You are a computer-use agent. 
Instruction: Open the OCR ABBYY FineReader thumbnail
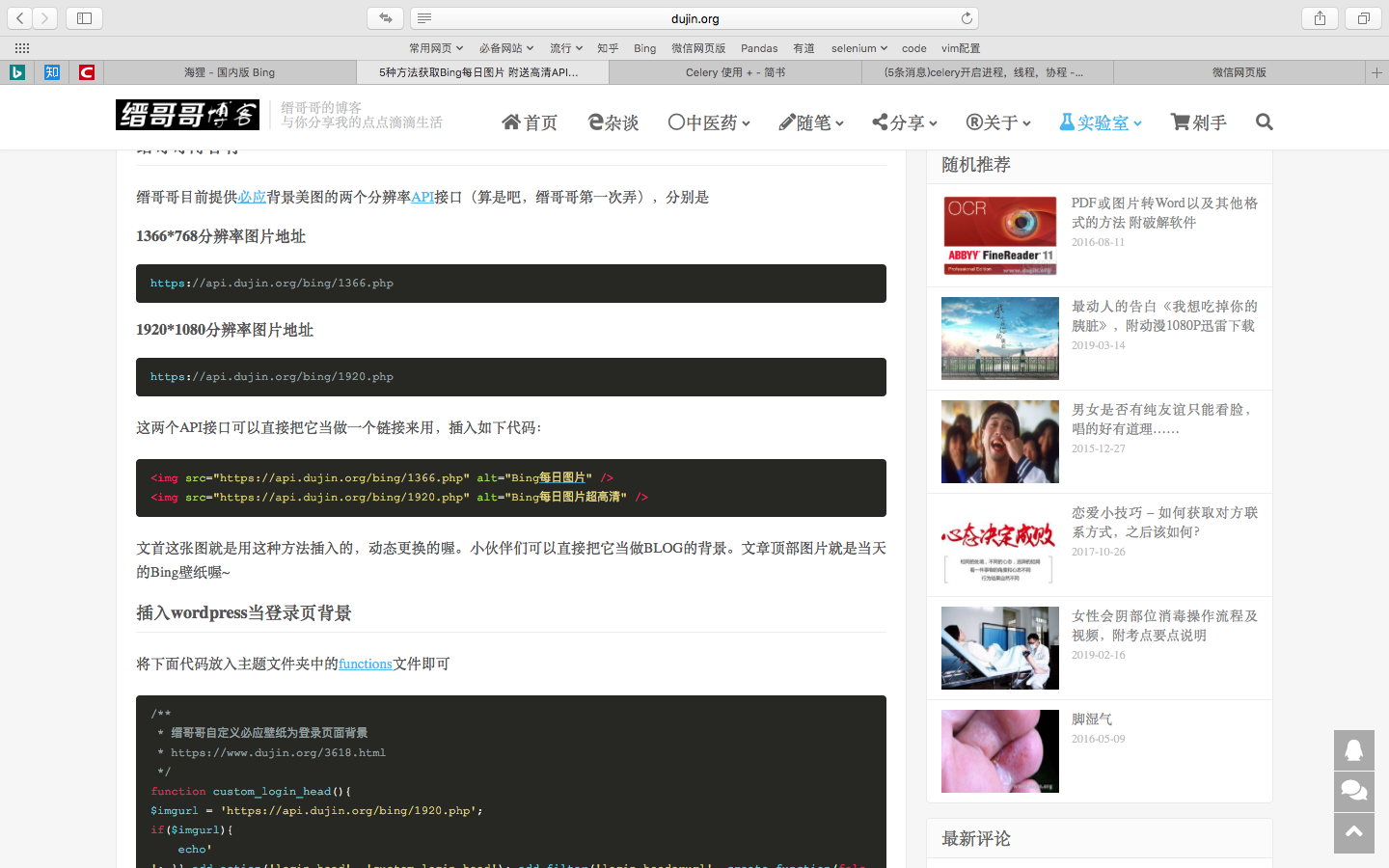(1000, 235)
